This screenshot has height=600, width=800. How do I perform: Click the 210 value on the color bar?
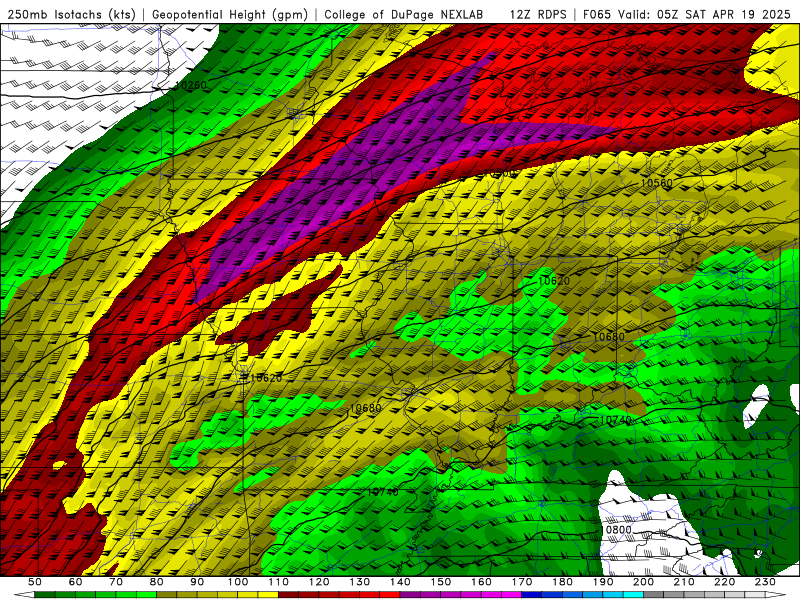[x=684, y=582]
